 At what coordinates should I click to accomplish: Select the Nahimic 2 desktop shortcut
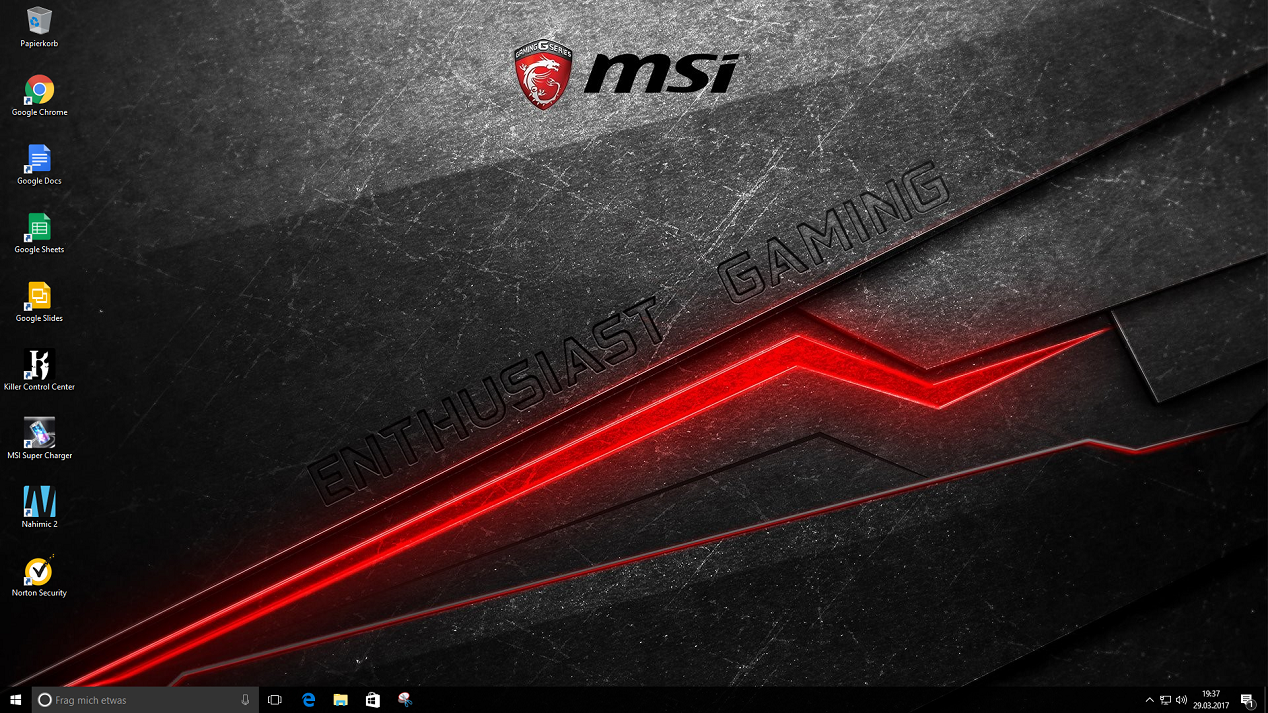39,507
